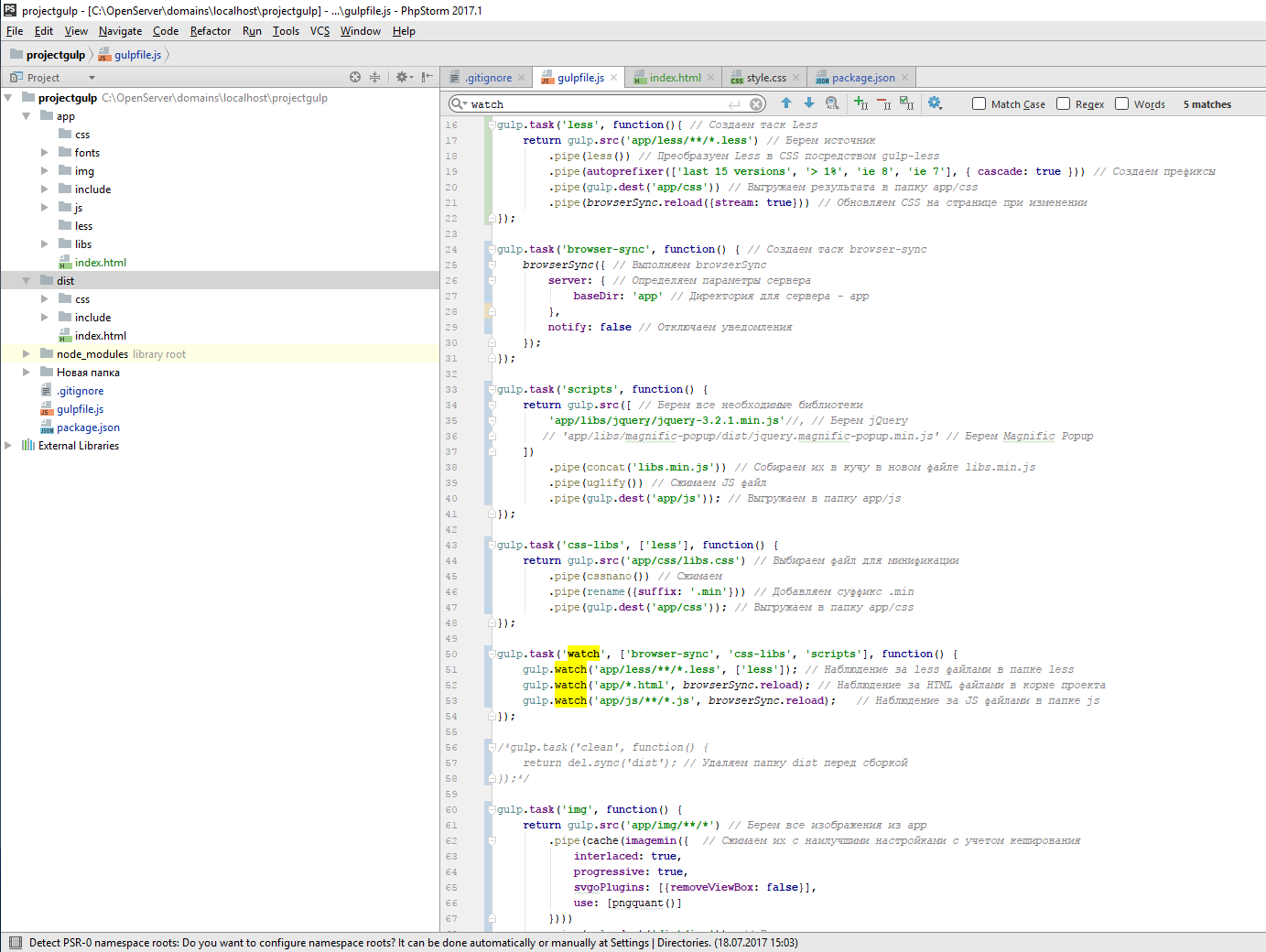Expand the Новая папка folder

click(27, 373)
